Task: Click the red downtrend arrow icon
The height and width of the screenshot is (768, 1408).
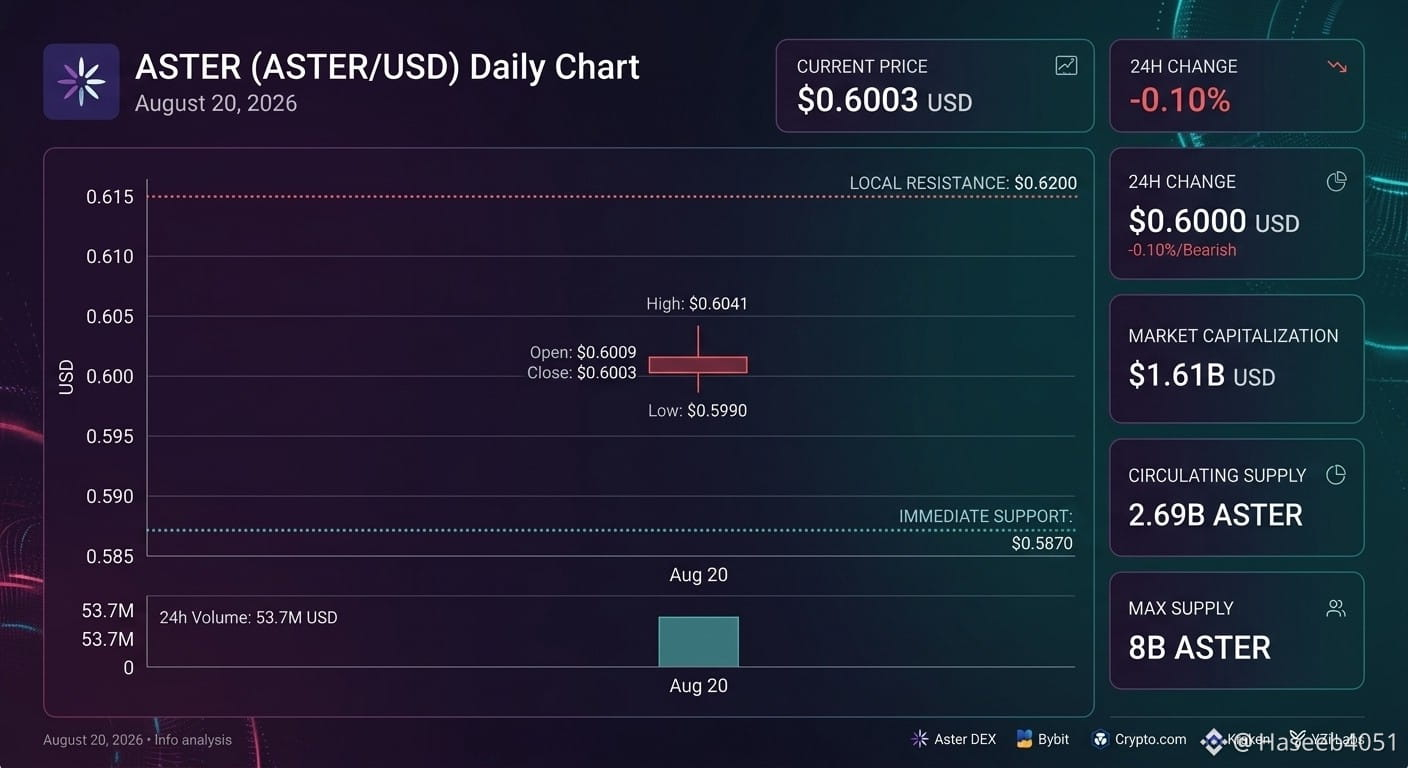Action: tap(1337, 66)
